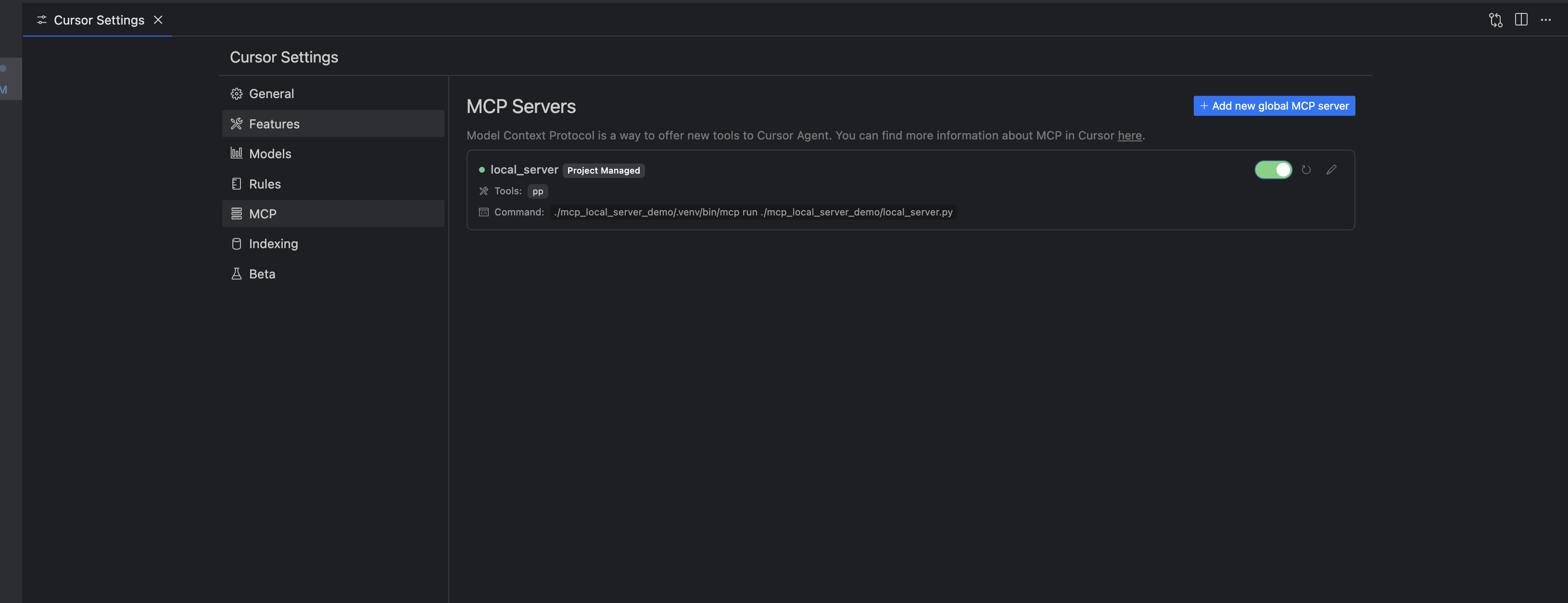Select MCP in the settings sidebar
Image resolution: width=1568 pixels, height=603 pixels.
[x=333, y=214]
